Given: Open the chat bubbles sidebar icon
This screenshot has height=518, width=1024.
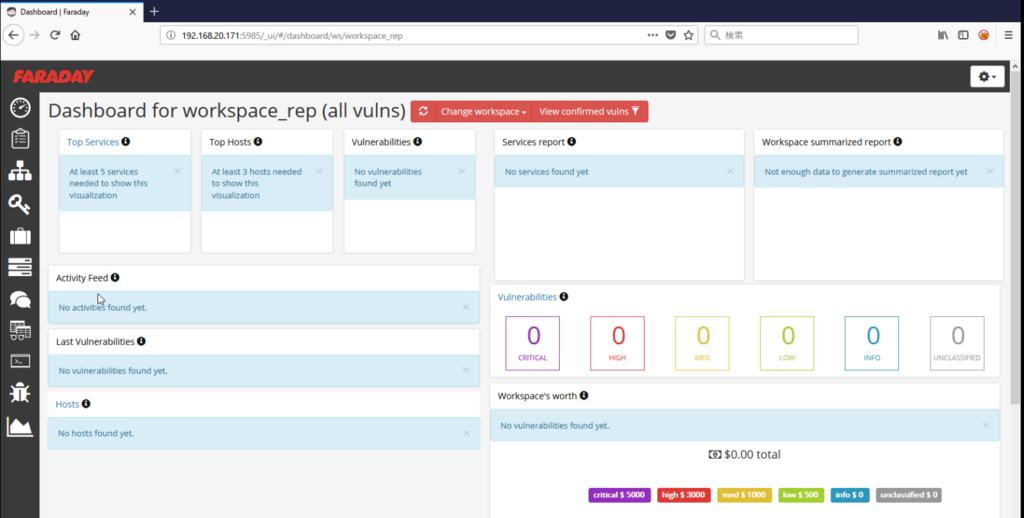Looking at the screenshot, I should 20,299.
